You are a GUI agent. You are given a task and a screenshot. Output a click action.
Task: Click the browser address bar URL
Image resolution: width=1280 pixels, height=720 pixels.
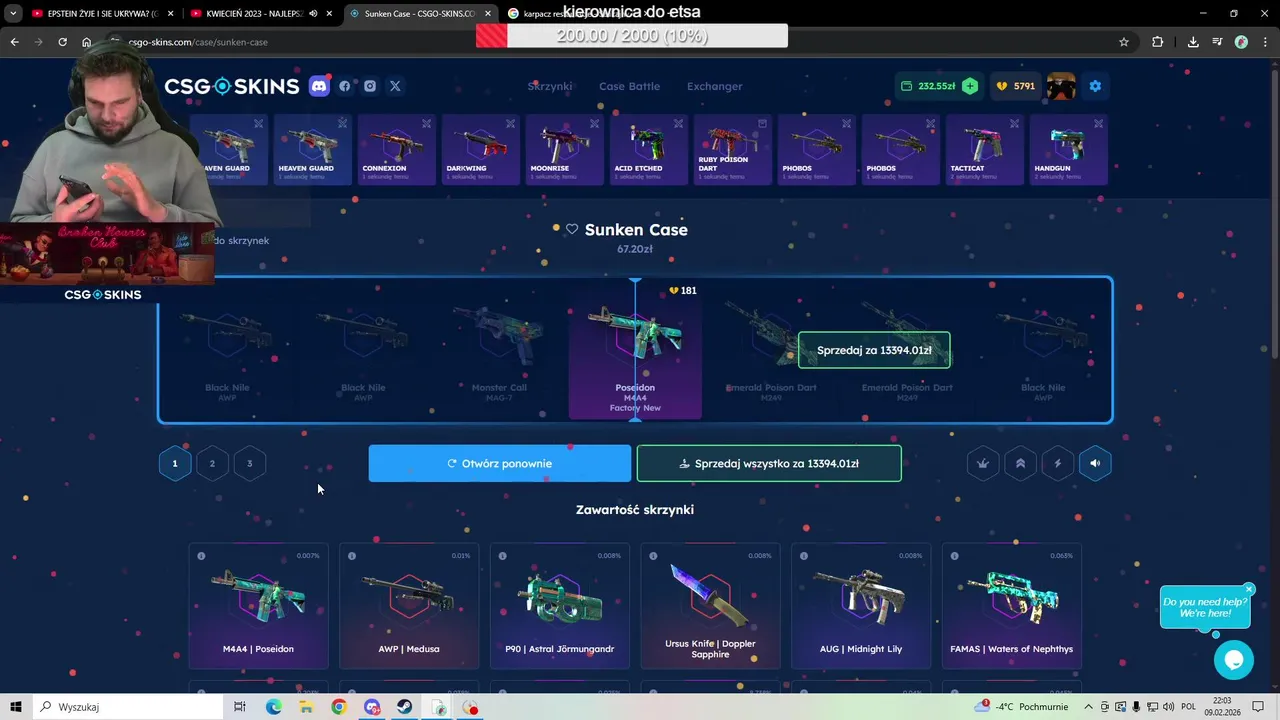point(198,42)
